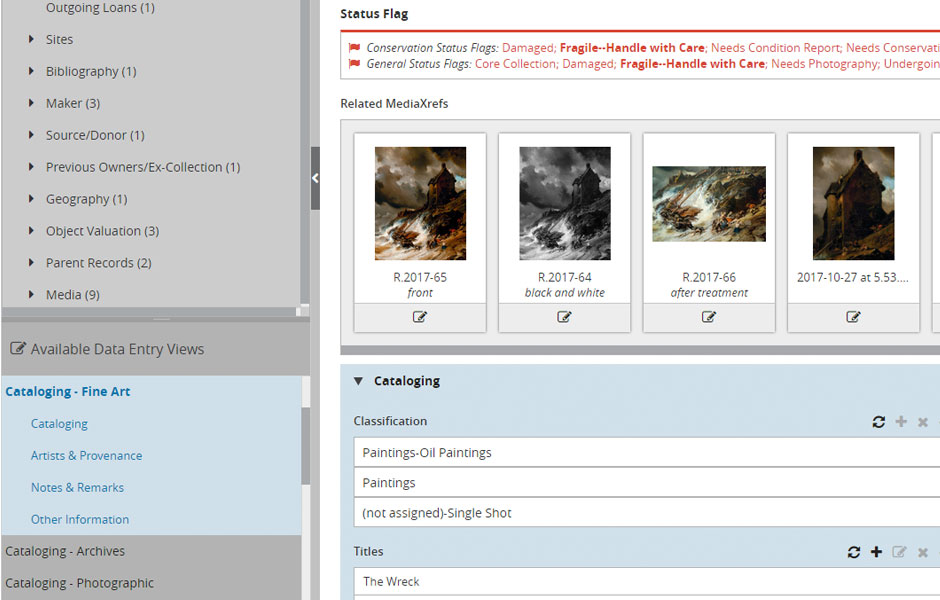Click the plus icon in Titles row
Image resolution: width=940 pixels, height=600 pixels.
877,552
